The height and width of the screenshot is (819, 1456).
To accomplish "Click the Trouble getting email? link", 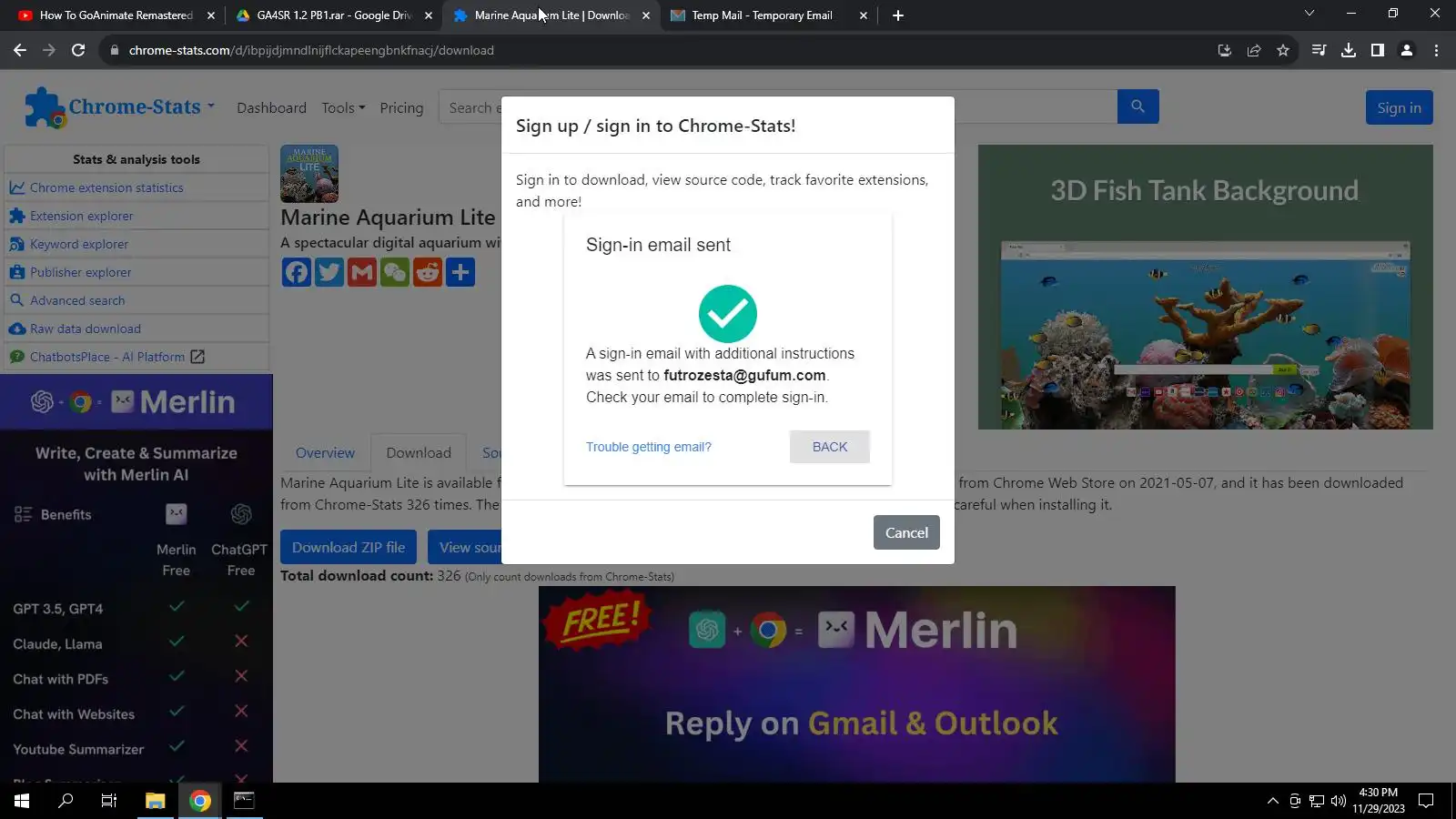I will point(649,447).
